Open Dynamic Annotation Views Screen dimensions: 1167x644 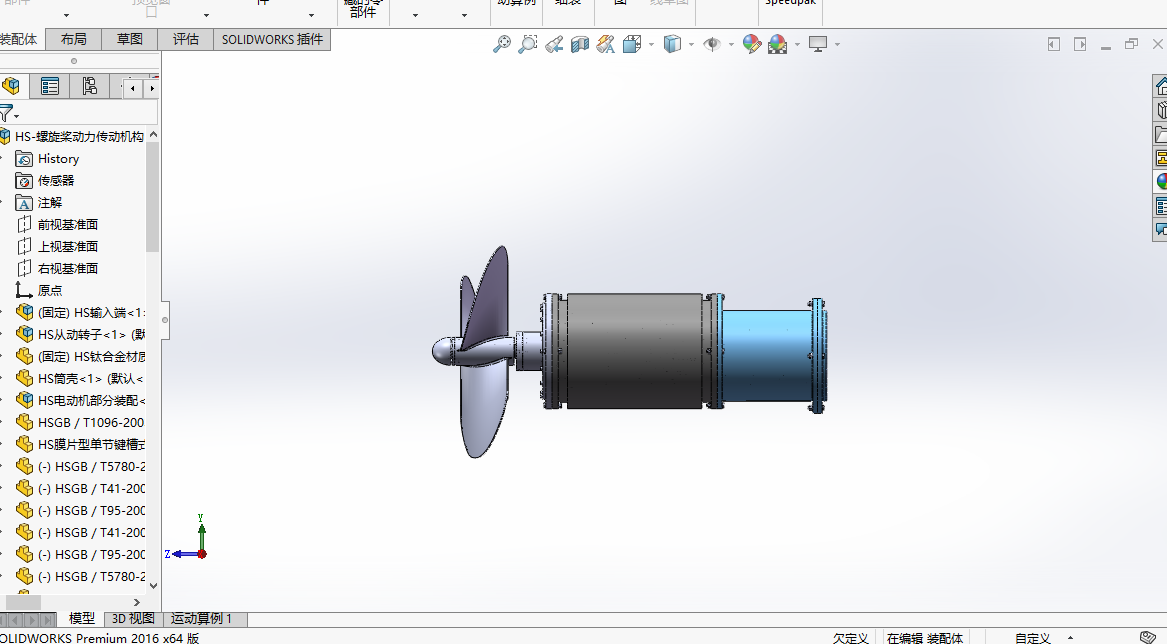(606, 45)
